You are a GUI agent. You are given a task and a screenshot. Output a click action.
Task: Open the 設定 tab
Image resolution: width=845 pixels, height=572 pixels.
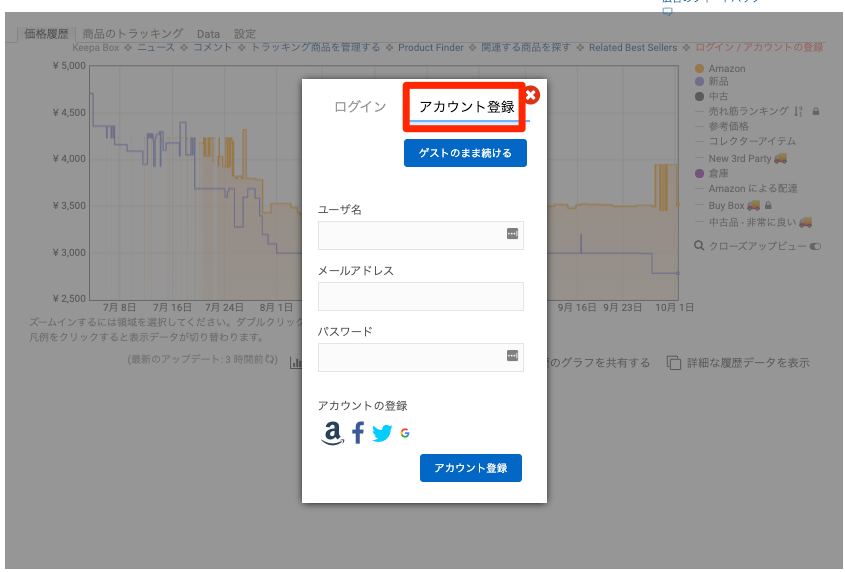pos(245,34)
